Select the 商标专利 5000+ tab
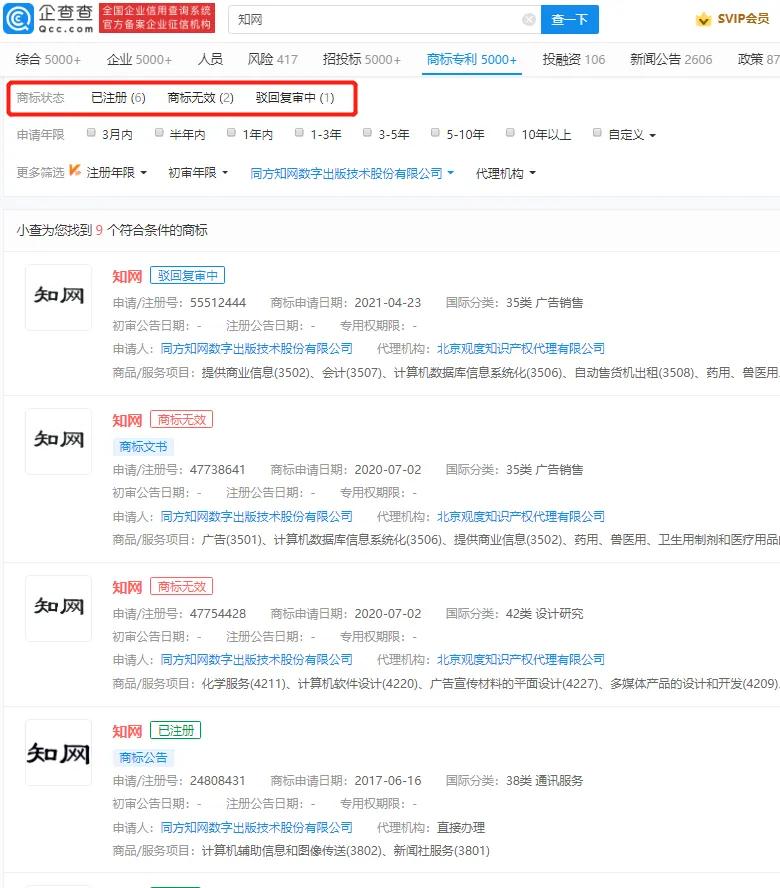The width and height of the screenshot is (780, 888). pyautogui.click(x=471, y=59)
